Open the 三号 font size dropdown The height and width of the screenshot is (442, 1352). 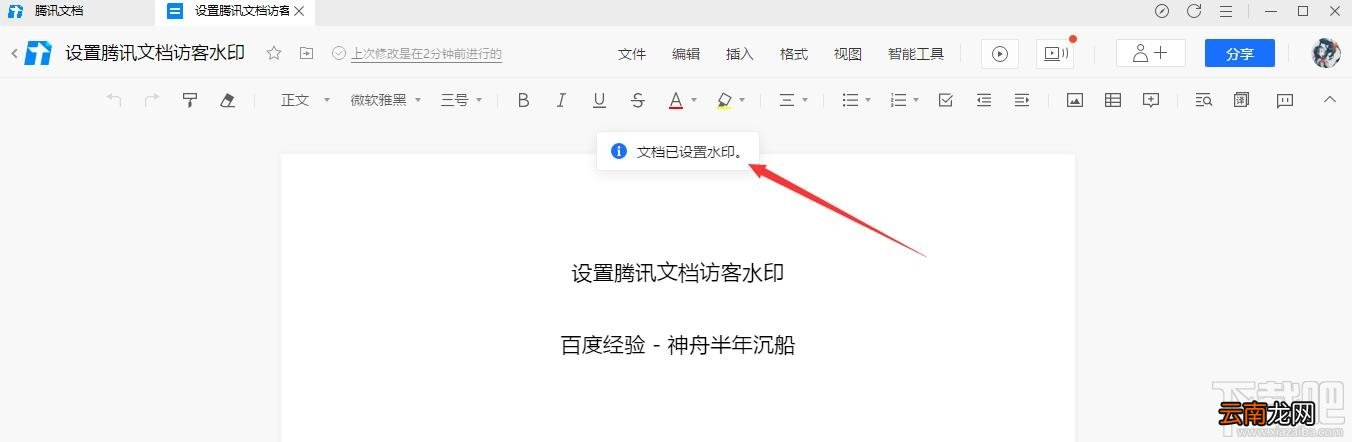click(462, 100)
